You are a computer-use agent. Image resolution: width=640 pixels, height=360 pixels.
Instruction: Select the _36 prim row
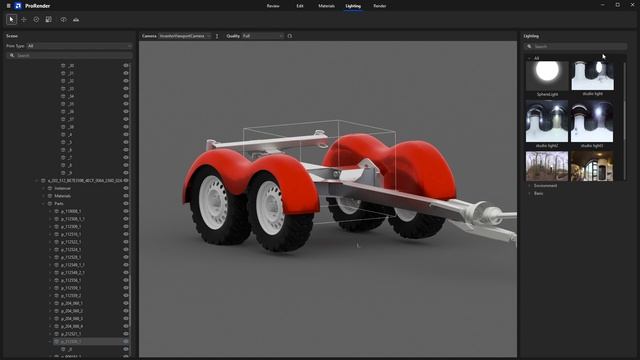[x=95, y=111]
